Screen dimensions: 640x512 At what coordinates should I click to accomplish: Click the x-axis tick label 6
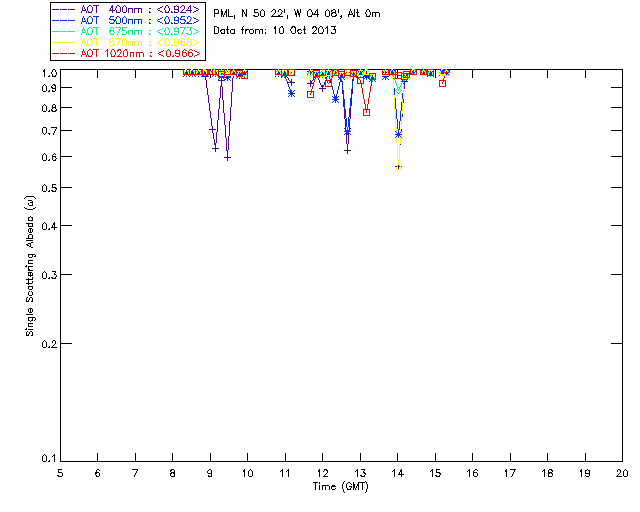coord(98,473)
